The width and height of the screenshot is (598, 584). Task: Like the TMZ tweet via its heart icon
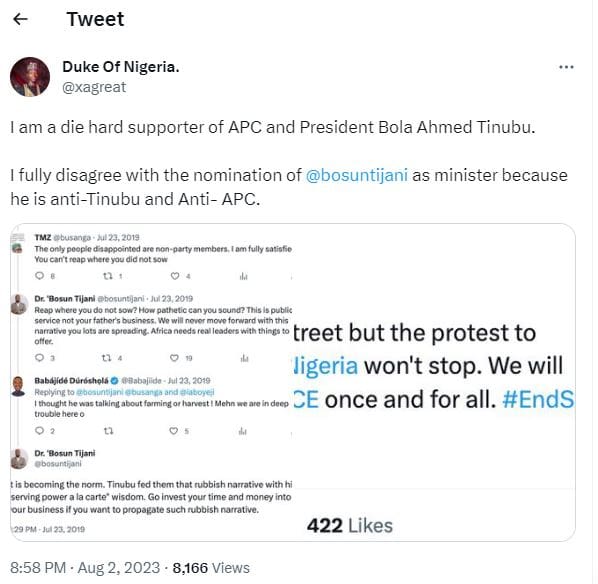175,276
